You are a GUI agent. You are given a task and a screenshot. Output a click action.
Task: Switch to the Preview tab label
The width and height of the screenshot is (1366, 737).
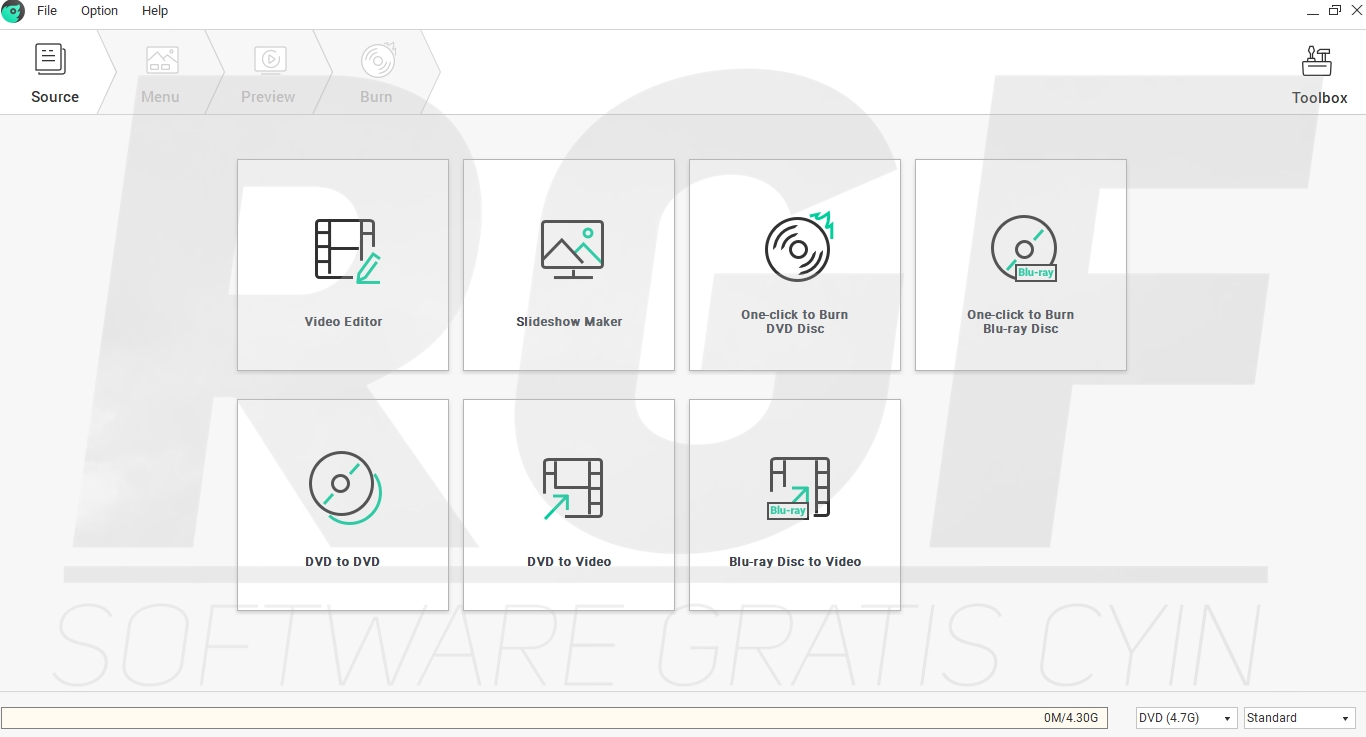click(x=268, y=97)
